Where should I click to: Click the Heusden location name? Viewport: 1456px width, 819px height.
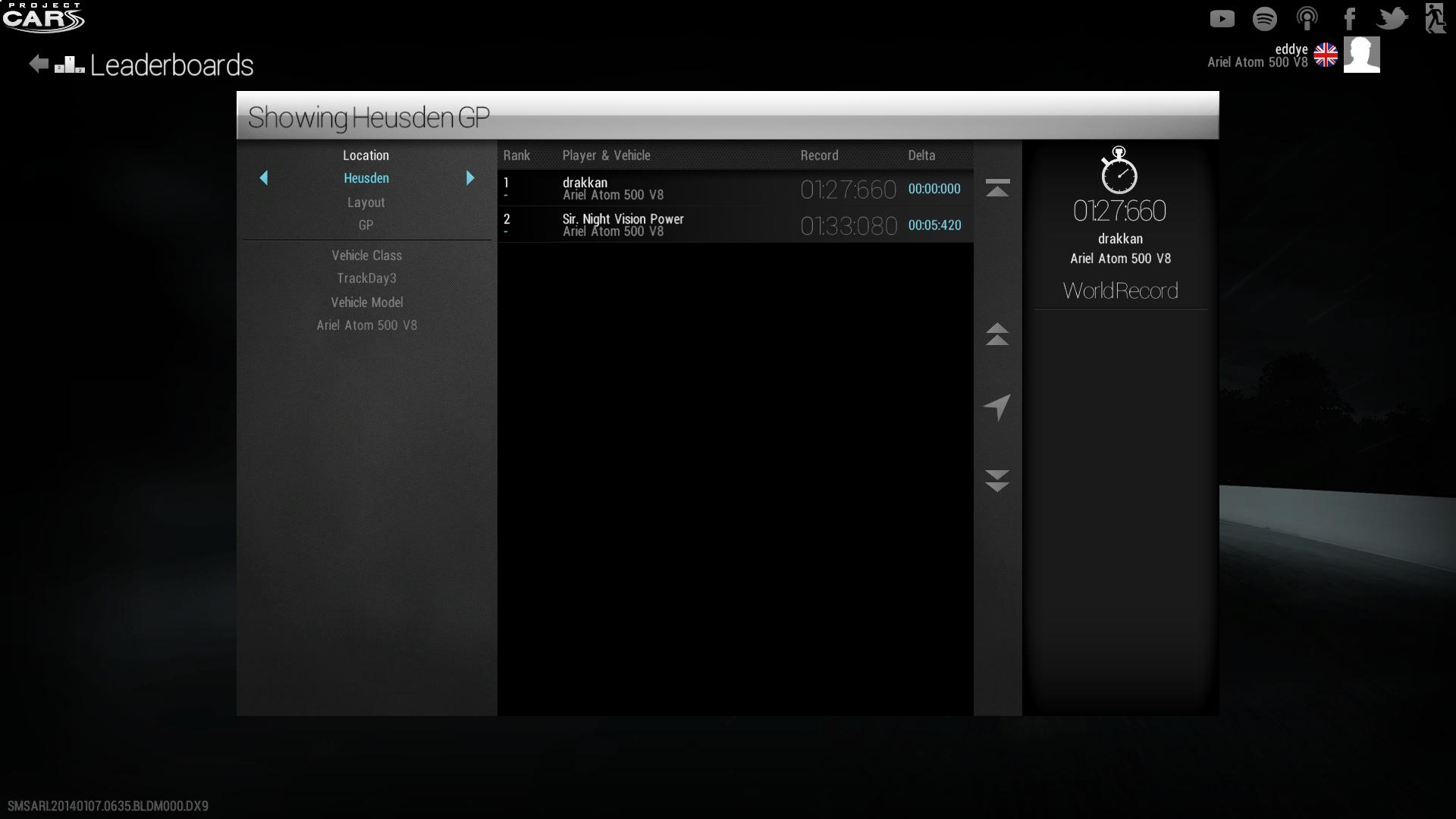tap(366, 178)
